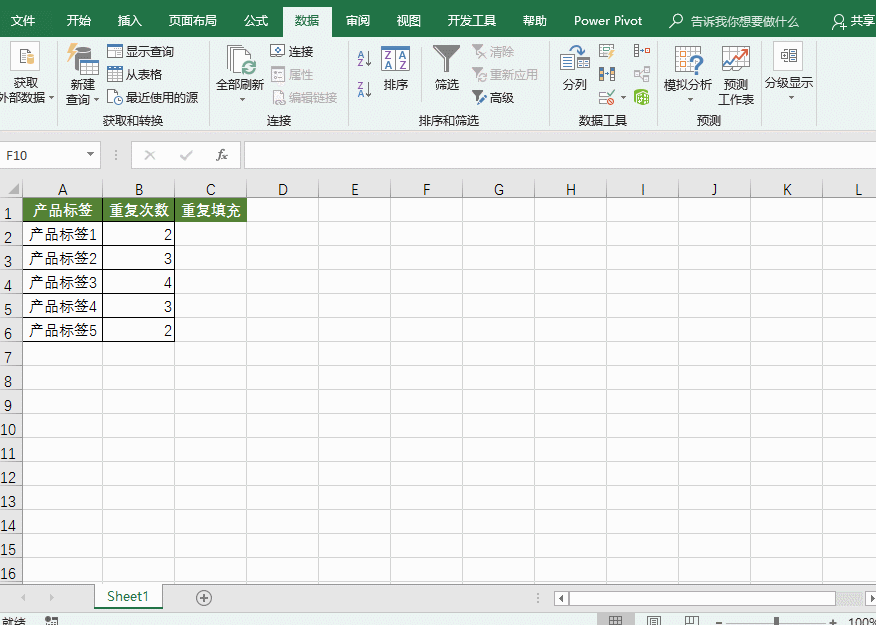Click the green Manage Data Model icon

[641, 97]
